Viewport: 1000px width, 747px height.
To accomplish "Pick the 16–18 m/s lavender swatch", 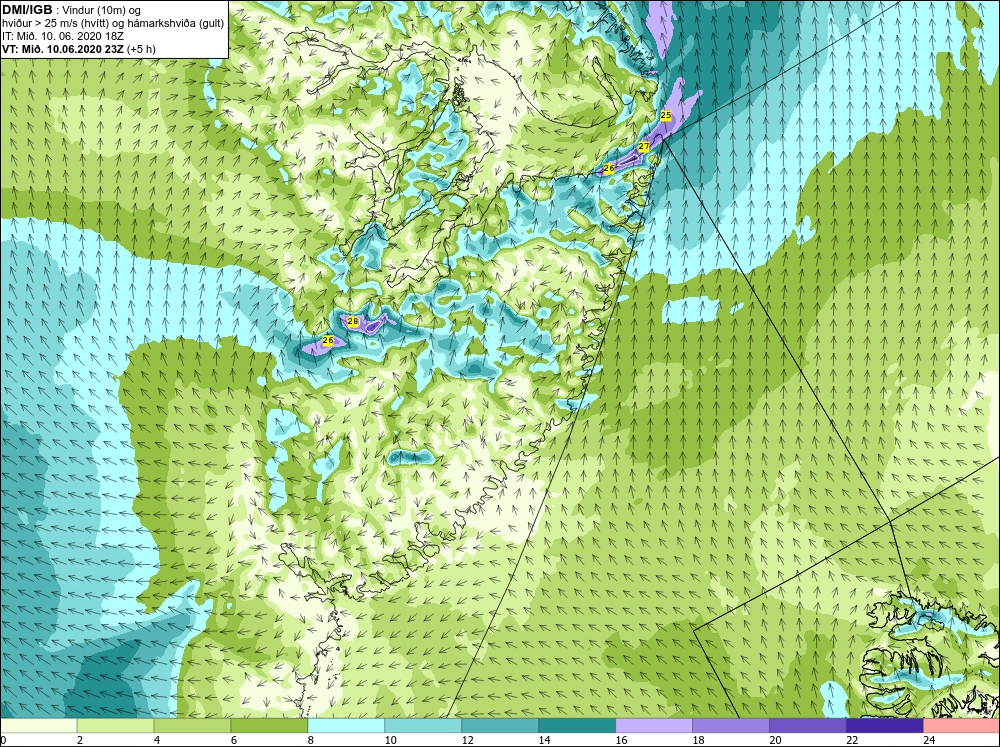I will [654, 725].
